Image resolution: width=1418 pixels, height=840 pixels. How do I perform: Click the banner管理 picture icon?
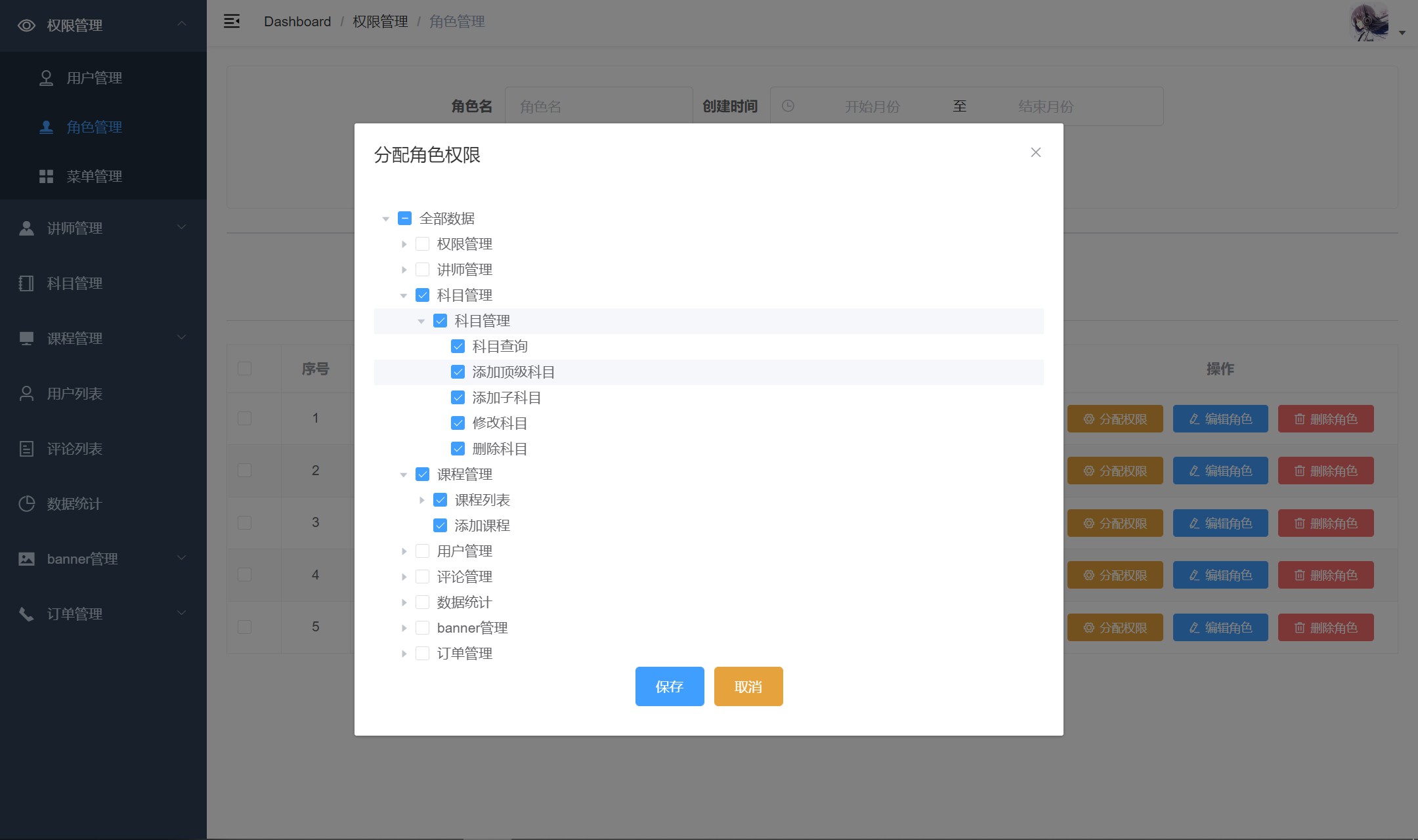26,559
